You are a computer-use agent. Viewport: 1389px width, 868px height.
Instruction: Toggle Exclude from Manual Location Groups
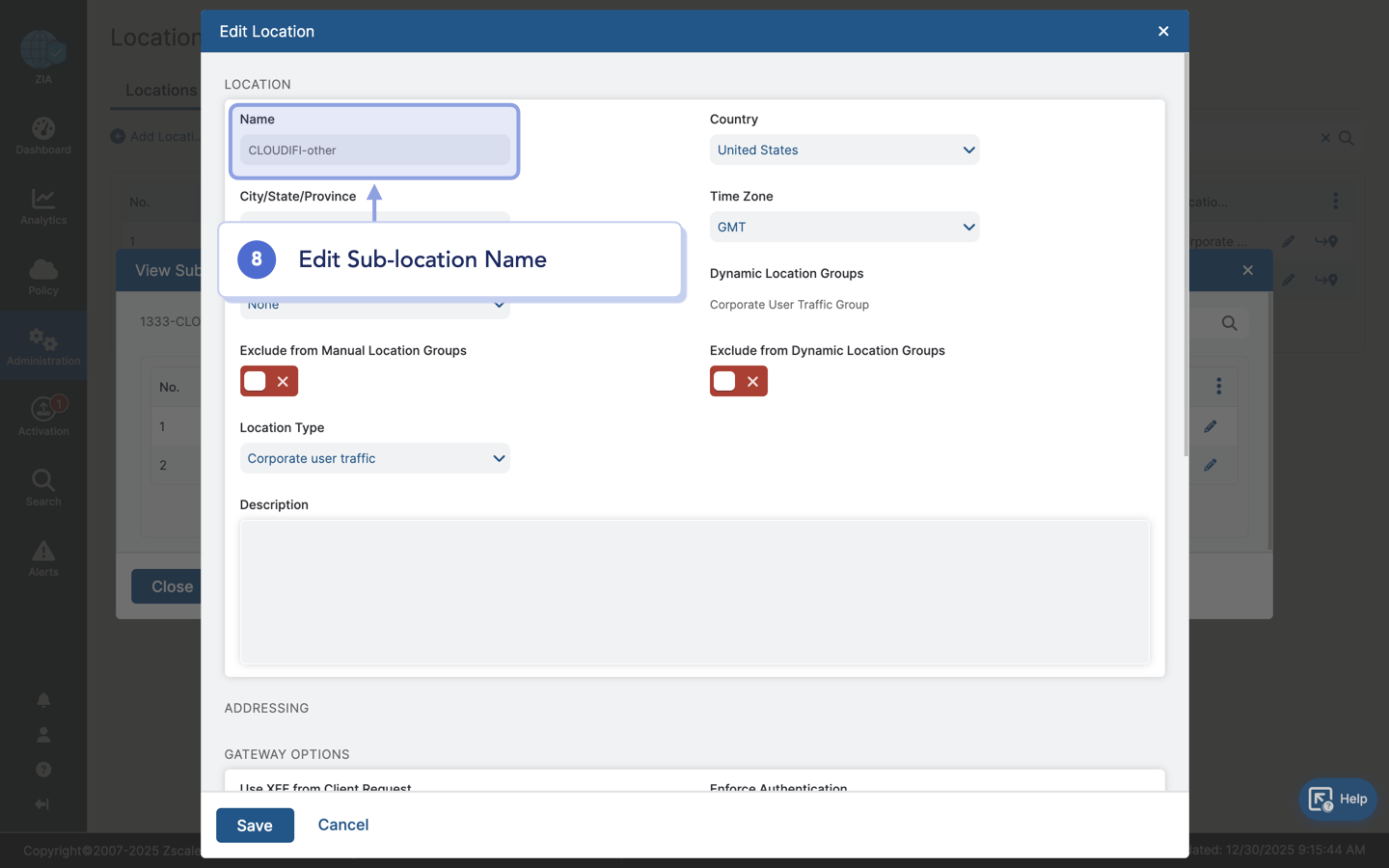pyautogui.click(x=268, y=381)
